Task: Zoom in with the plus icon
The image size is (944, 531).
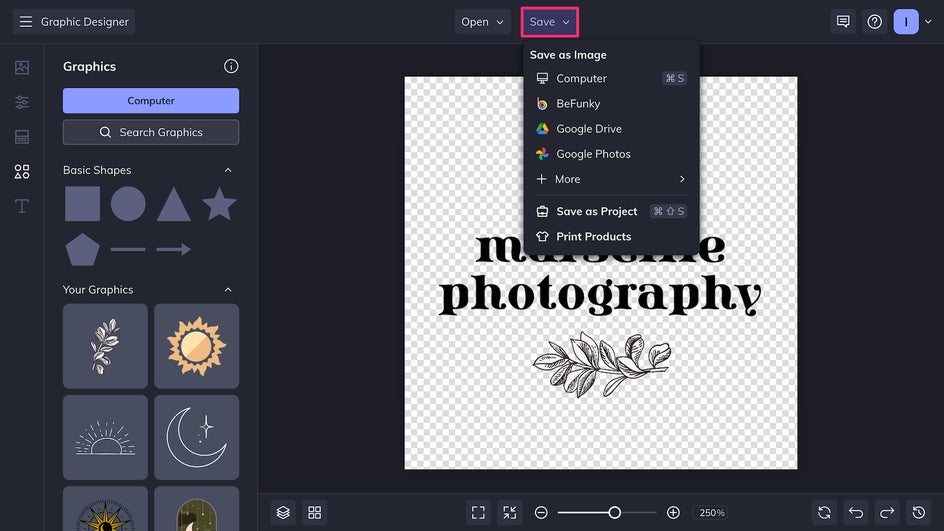Action: tap(673, 512)
